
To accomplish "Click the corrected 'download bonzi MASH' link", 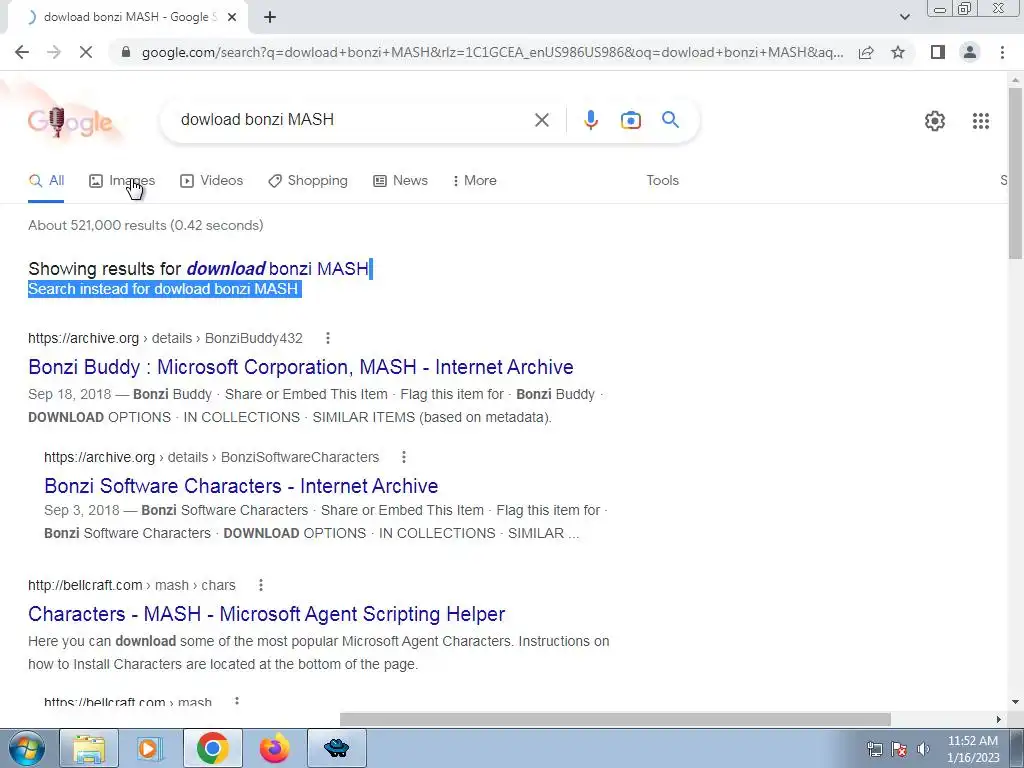I will (278, 268).
